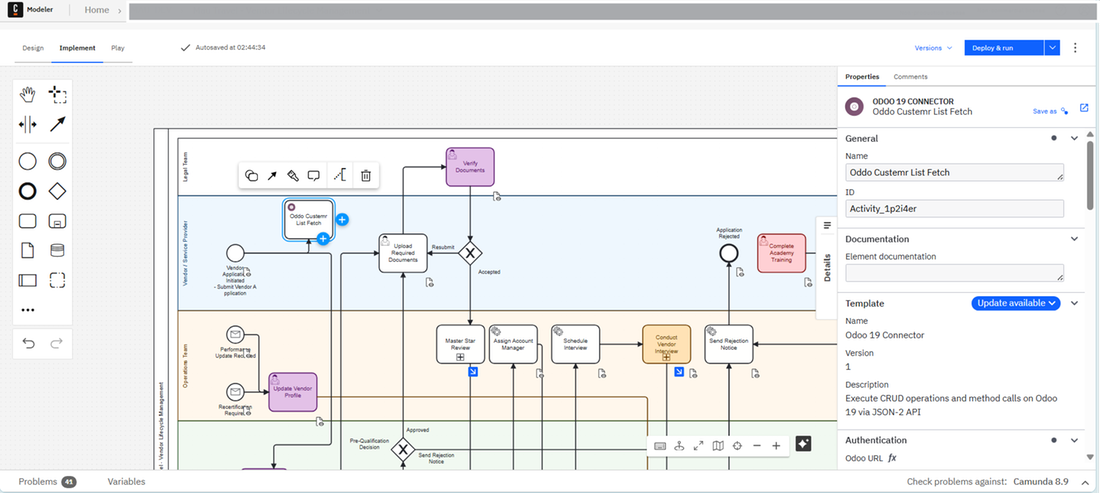This screenshot has height=493, width=1100.
Task: Select the Complete Academy Training task
Action: (782, 253)
